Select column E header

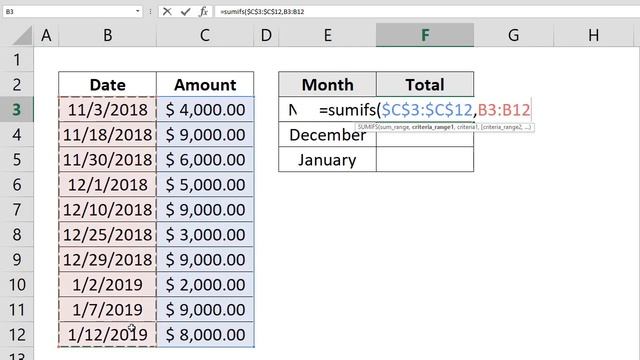tap(327, 35)
